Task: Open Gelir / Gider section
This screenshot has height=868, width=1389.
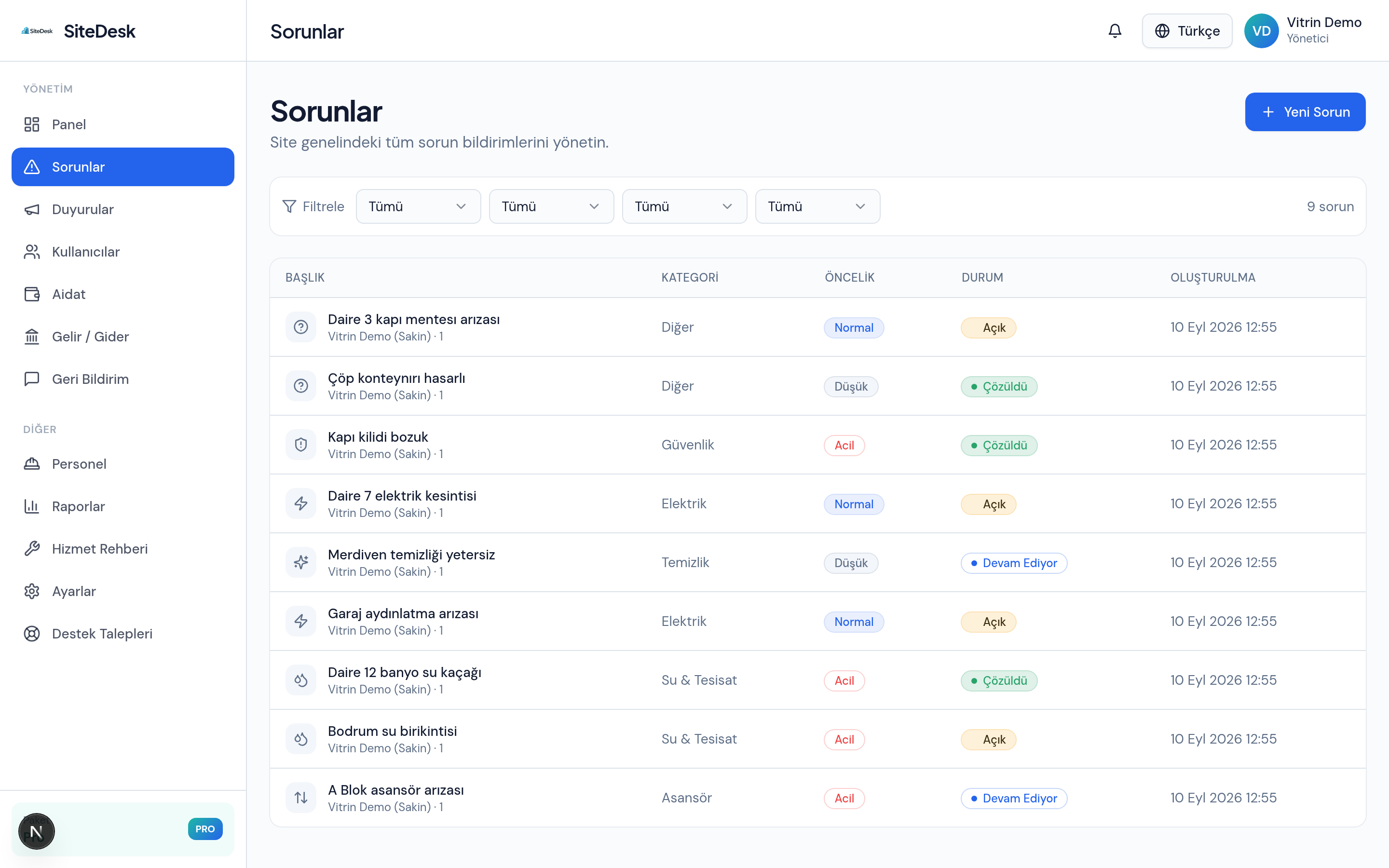Action: (x=123, y=337)
